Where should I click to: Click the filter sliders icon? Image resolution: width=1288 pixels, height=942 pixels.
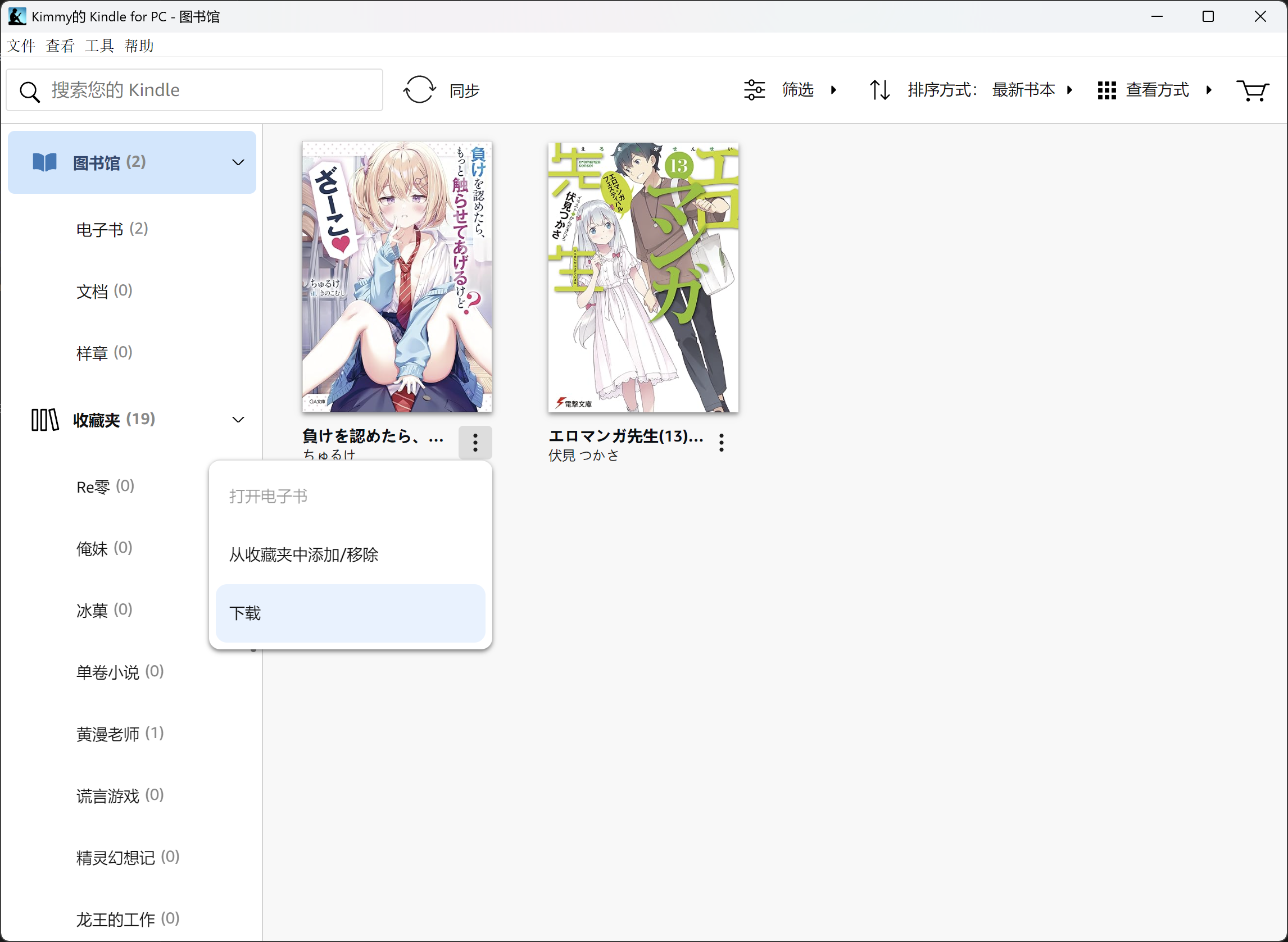pyautogui.click(x=754, y=90)
